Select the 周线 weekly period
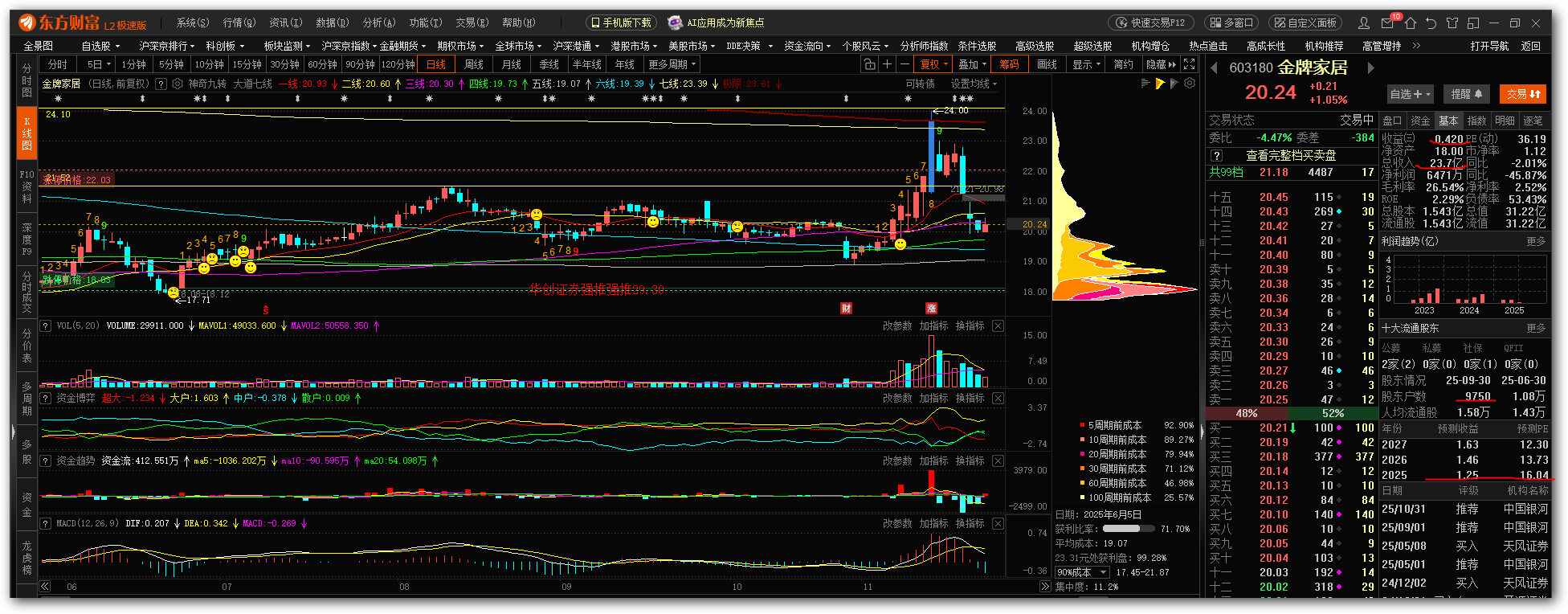Screen dimensions: 1568x614 (474, 64)
